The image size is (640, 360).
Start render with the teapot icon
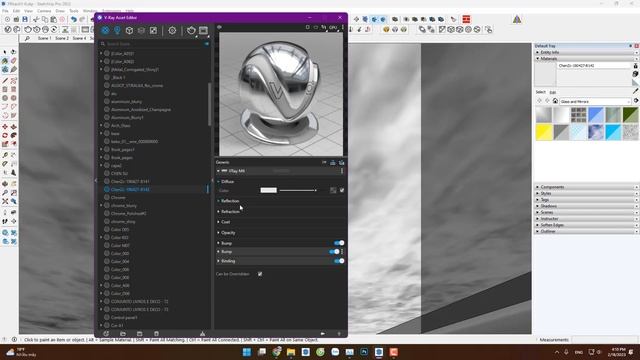(x=191, y=31)
